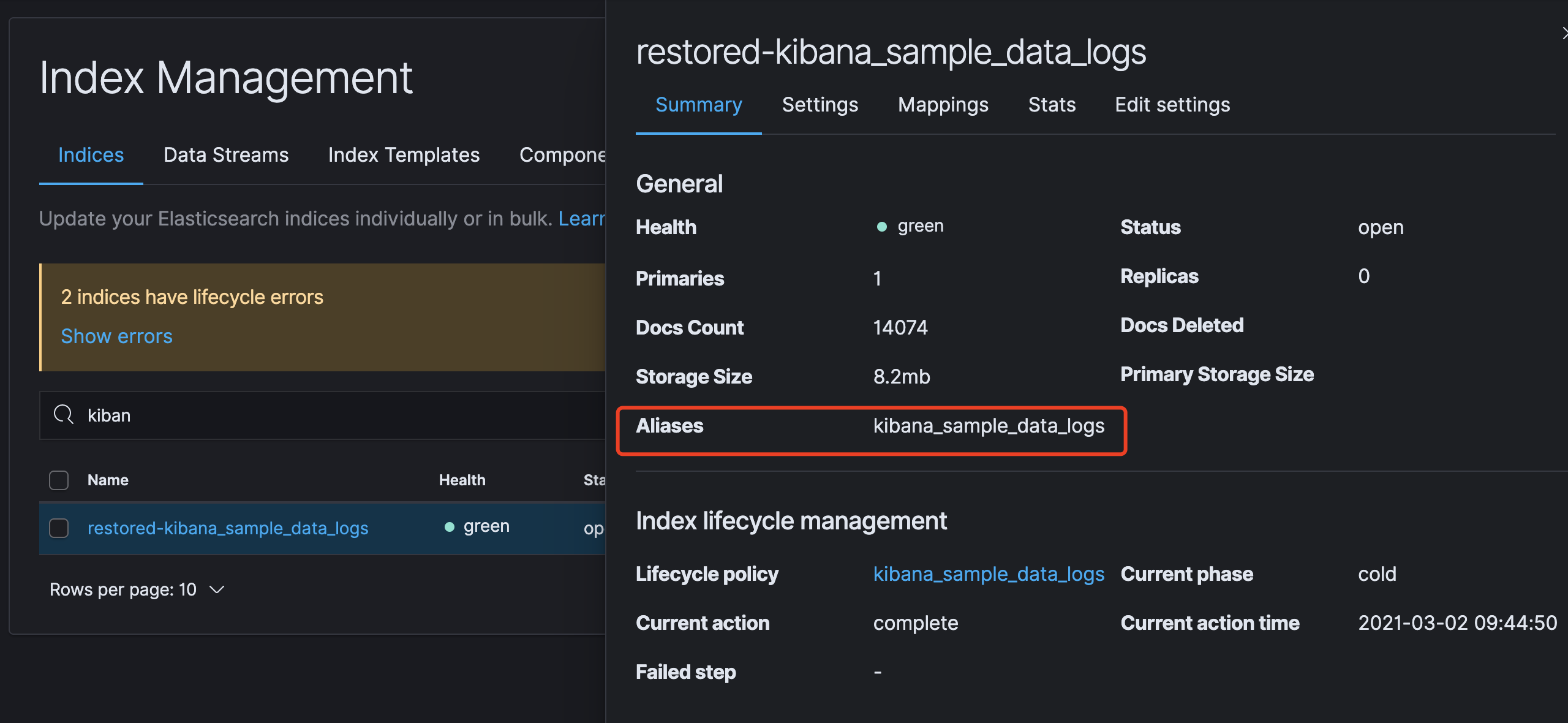This screenshot has height=723, width=1568.
Task: Select the Summary tab in flyout
Action: (698, 105)
